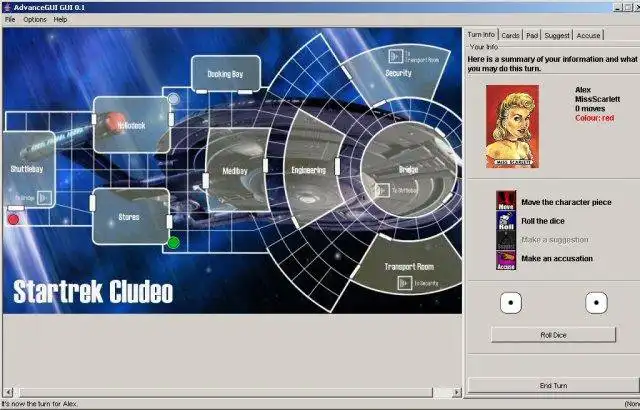Select the green token near Stores
Screen dimensions: 640x410
point(173,242)
